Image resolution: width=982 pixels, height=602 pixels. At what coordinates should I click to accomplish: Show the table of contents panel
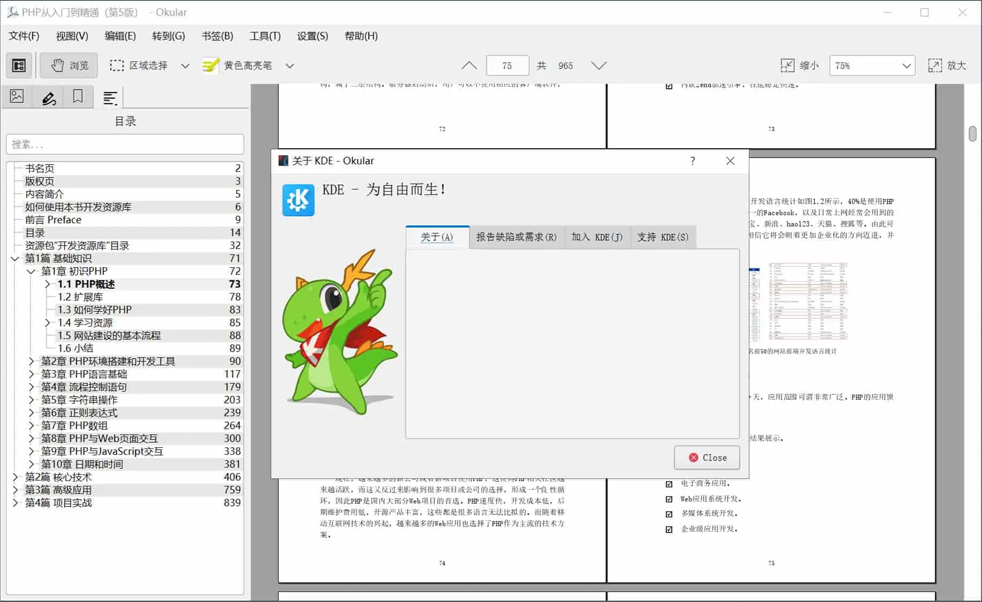point(110,97)
